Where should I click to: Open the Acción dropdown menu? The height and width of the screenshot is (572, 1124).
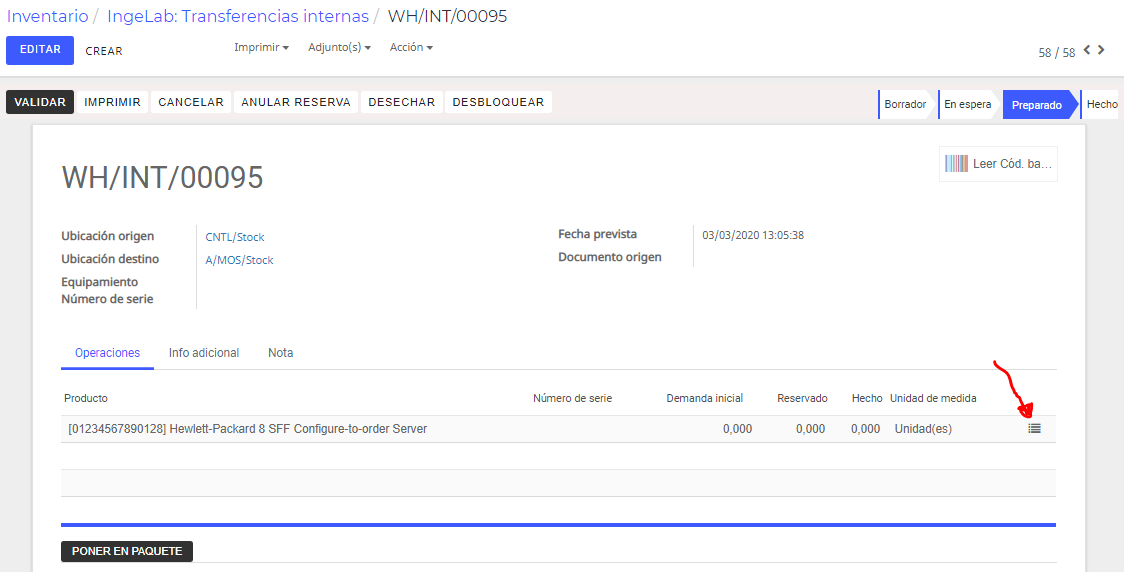pos(411,47)
